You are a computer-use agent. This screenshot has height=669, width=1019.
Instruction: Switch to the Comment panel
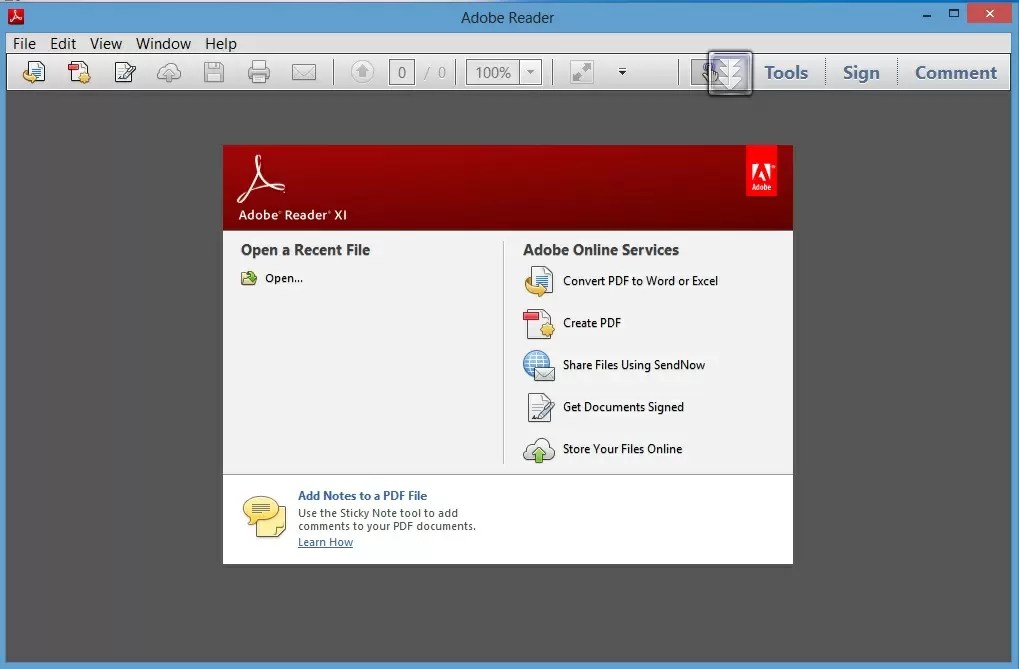(955, 72)
